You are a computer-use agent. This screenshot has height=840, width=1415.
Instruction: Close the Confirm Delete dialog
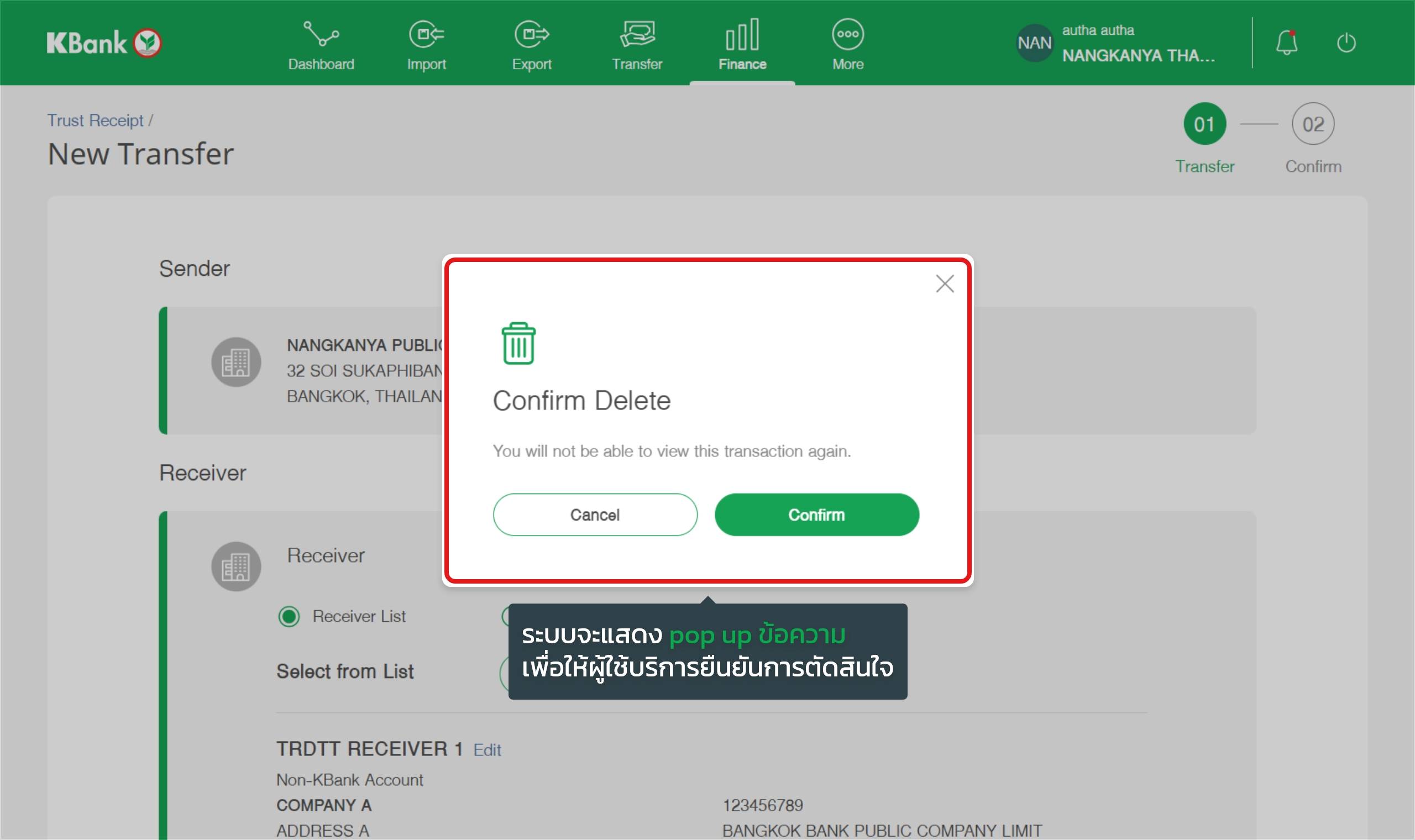(945, 283)
